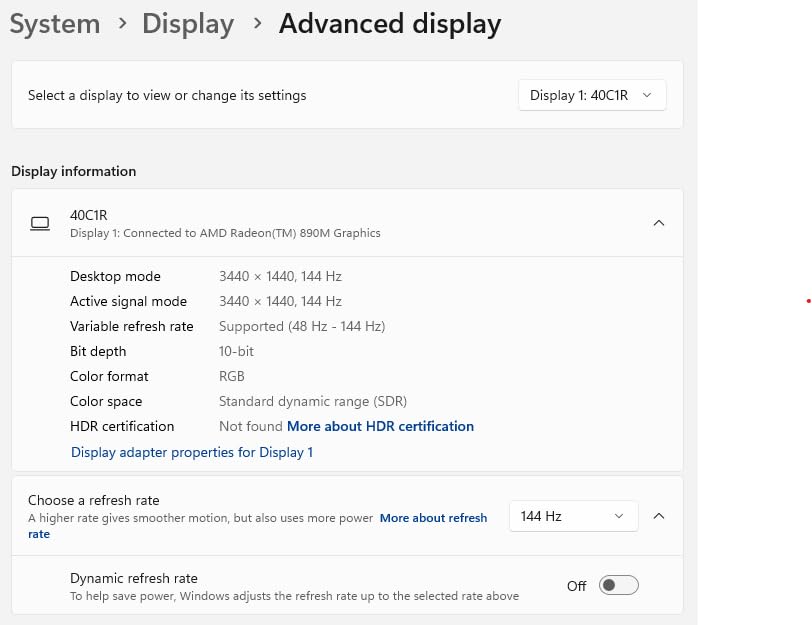Go to Display using the breadcrumb
This screenshot has height=625, width=812.
point(188,23)
